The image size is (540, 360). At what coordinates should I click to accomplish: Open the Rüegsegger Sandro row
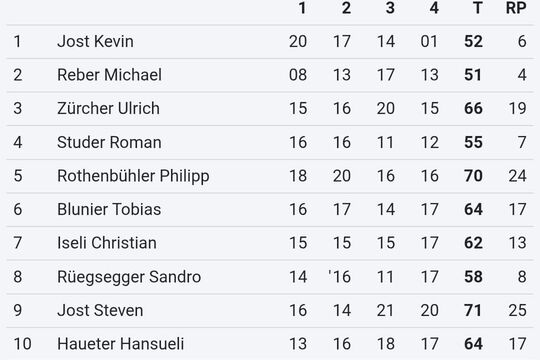[x=270, y=277]
